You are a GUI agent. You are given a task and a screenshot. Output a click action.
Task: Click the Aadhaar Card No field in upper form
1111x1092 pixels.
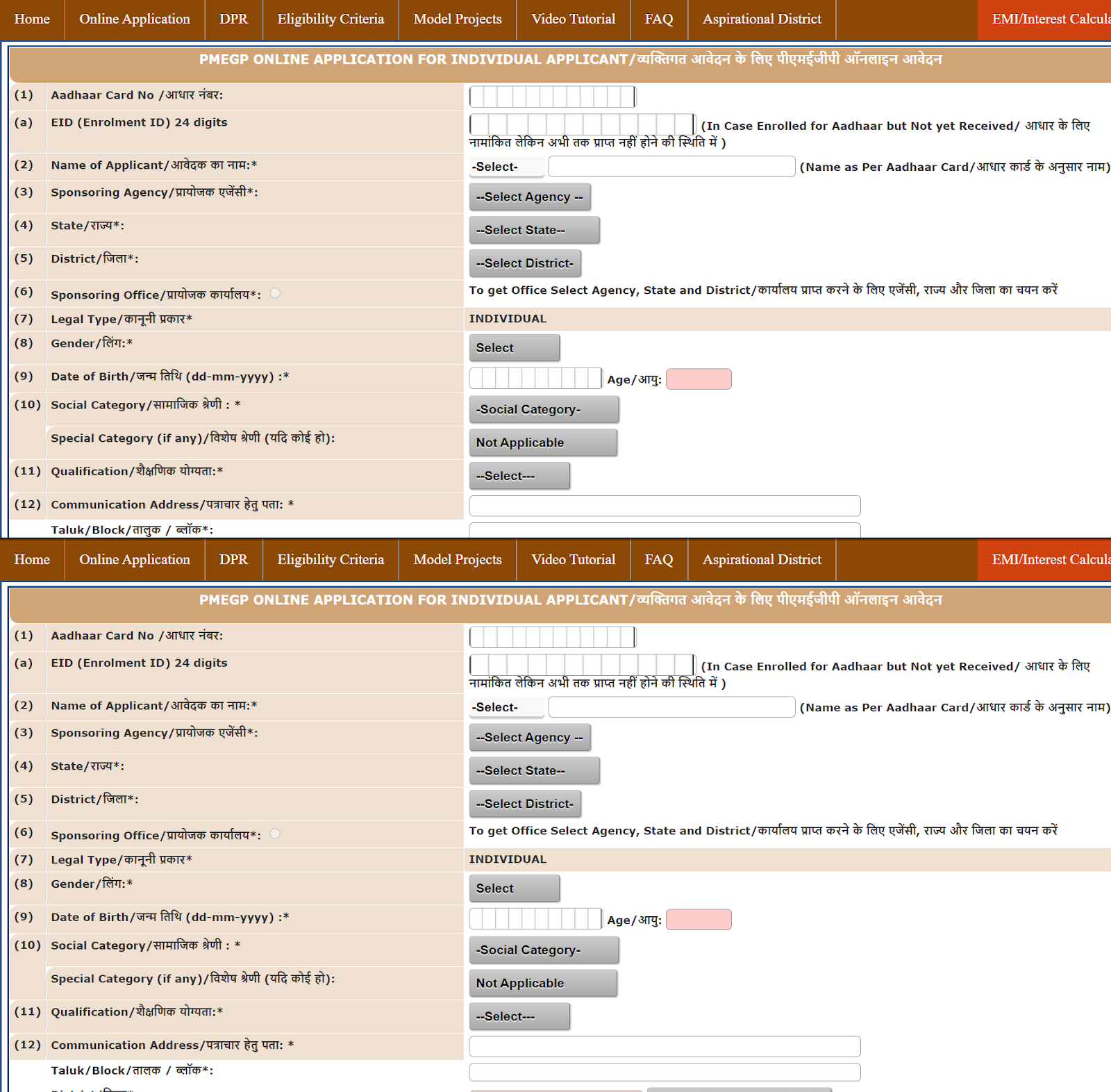553,97
